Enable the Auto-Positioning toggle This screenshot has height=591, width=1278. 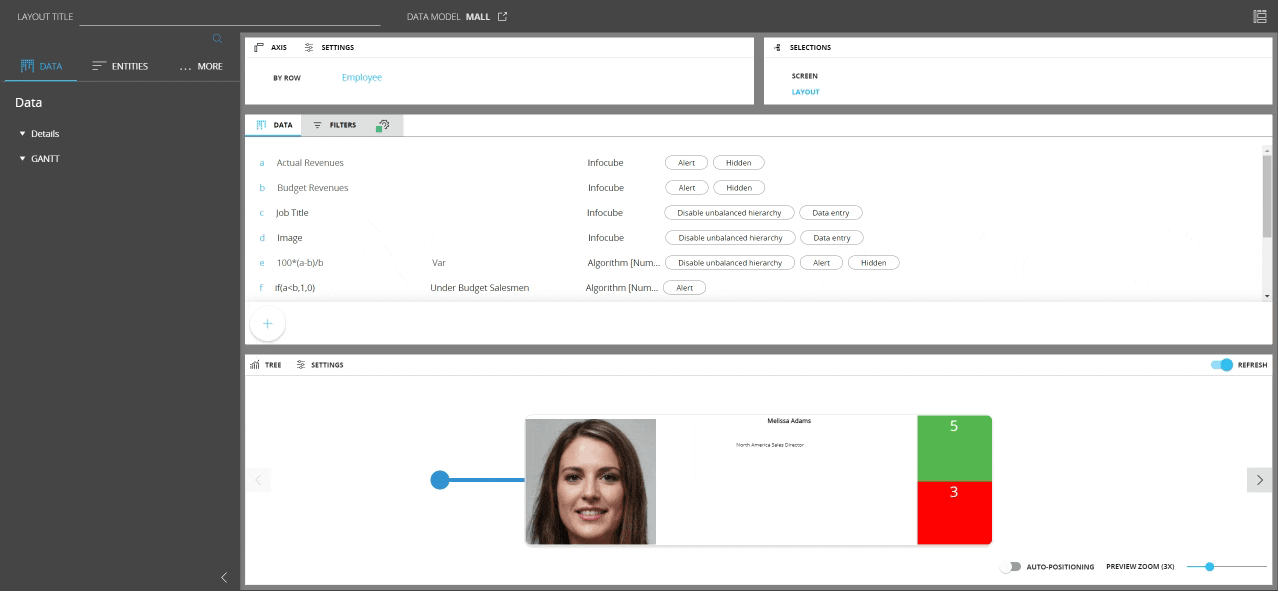point(1011,567)
